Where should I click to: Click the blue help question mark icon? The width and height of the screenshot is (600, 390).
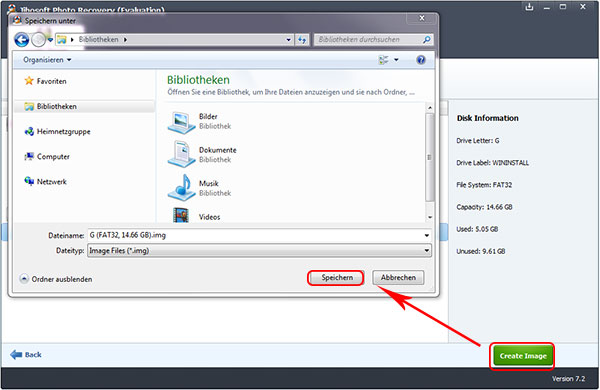coord(421,60)
